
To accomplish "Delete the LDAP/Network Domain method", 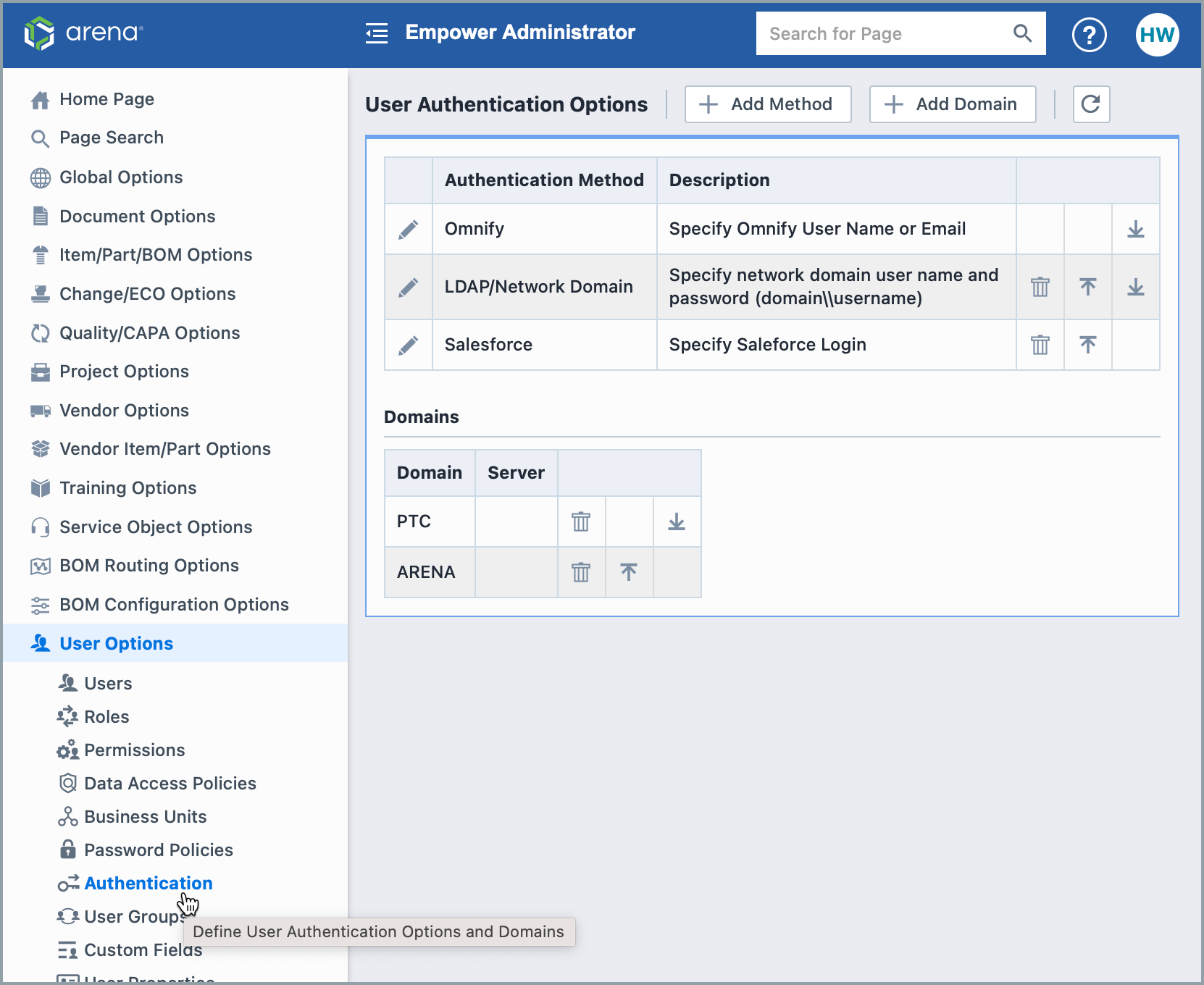I will (1040, 287).
